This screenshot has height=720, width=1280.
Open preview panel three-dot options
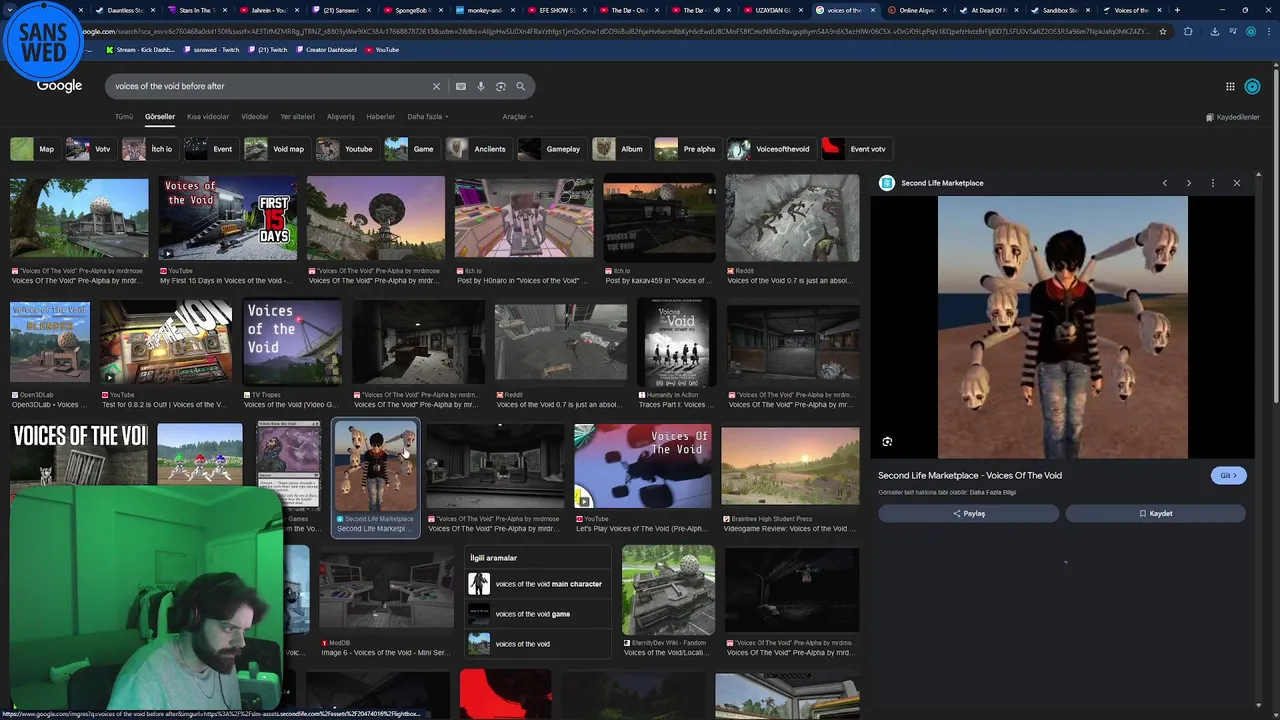click(x=1213, y=183)
